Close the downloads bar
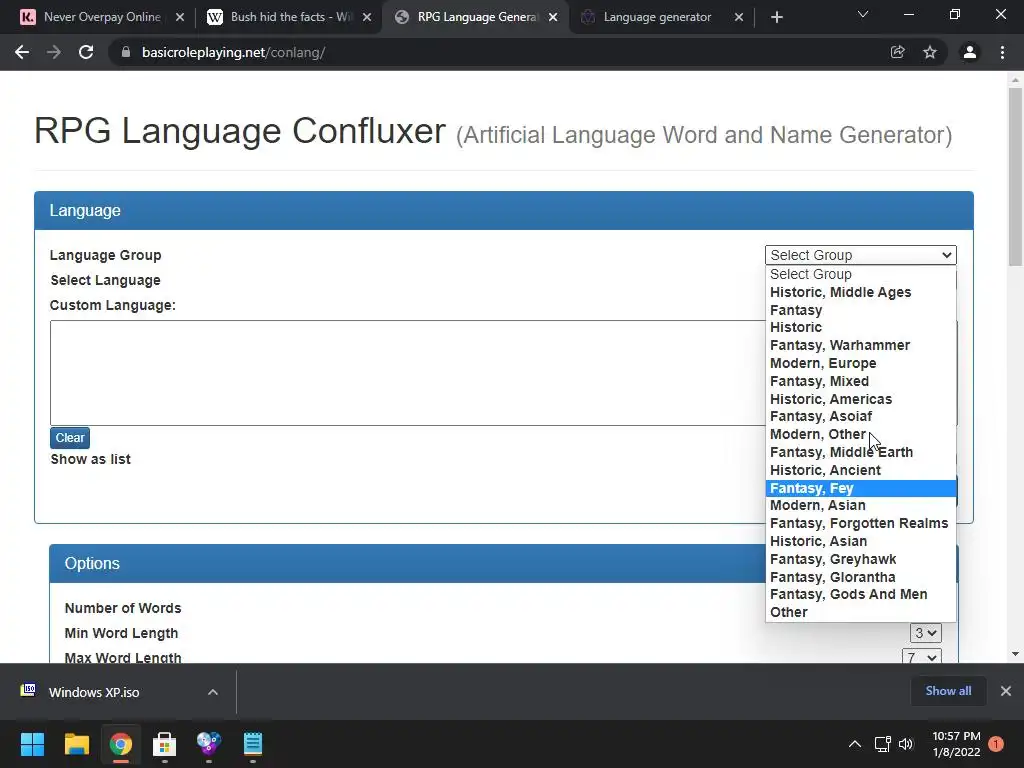The width and height of the screenshot is (1024, 768). pos(1006,691)
